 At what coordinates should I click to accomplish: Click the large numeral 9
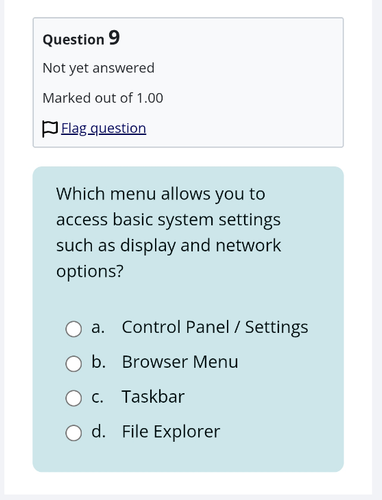[114, 38]
